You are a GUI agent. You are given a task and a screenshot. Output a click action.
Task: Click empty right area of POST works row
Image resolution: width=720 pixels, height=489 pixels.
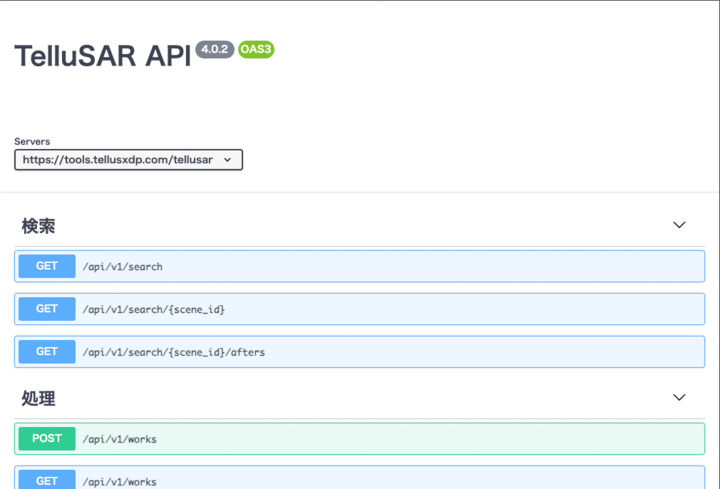click(500, 439)
